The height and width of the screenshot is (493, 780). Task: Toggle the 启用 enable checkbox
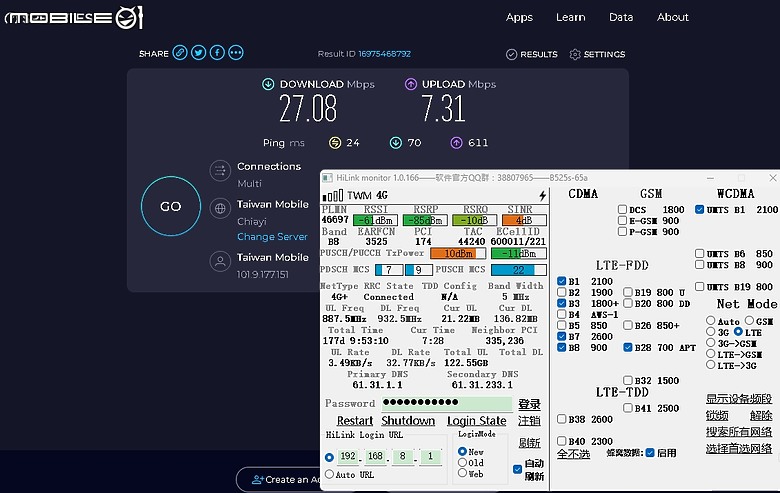tap(650, 453)
